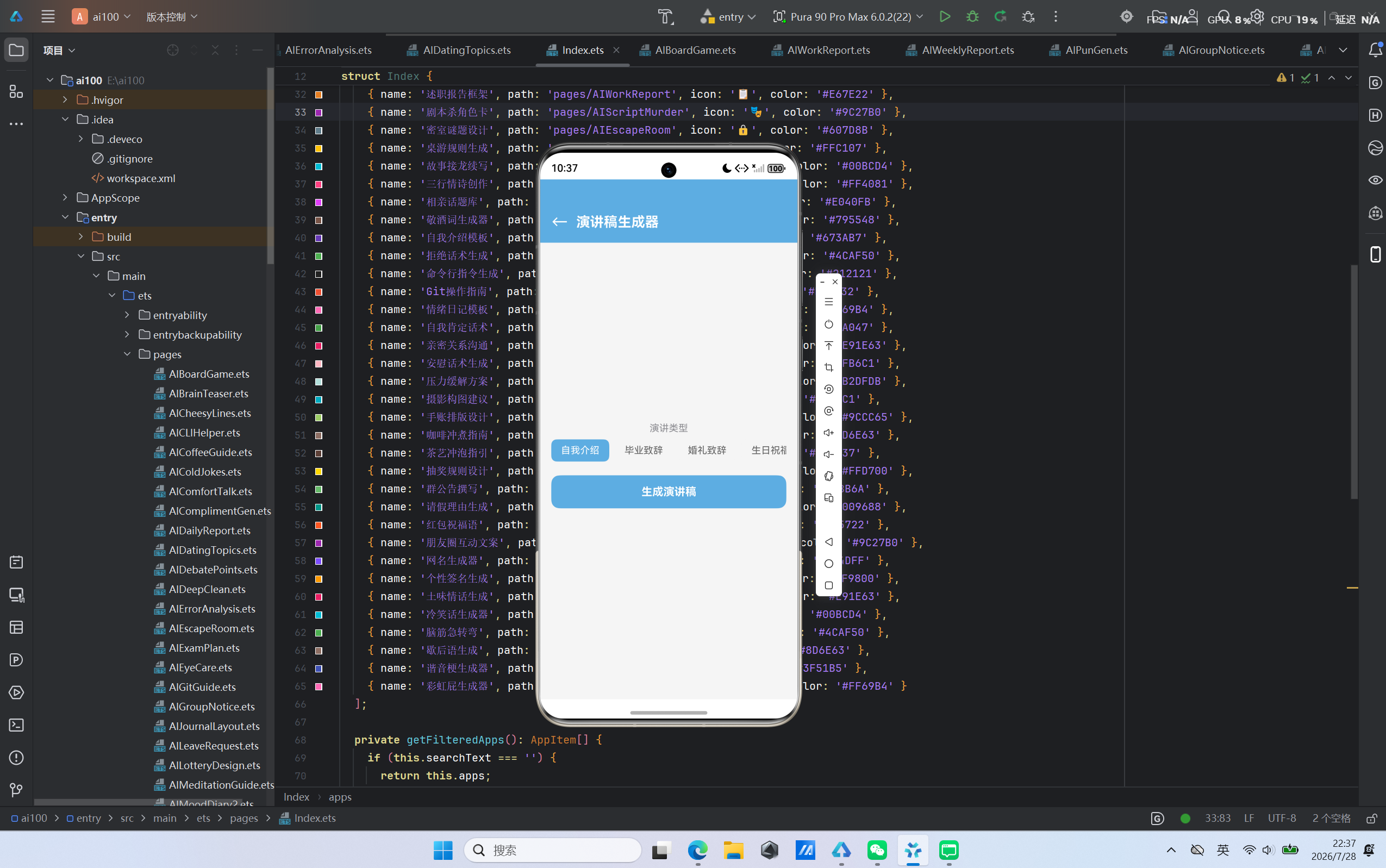This screenshot has height=868, width=1386.
Task: Click more actions vertical dots in toolbar
Action: click(1056, 17)
